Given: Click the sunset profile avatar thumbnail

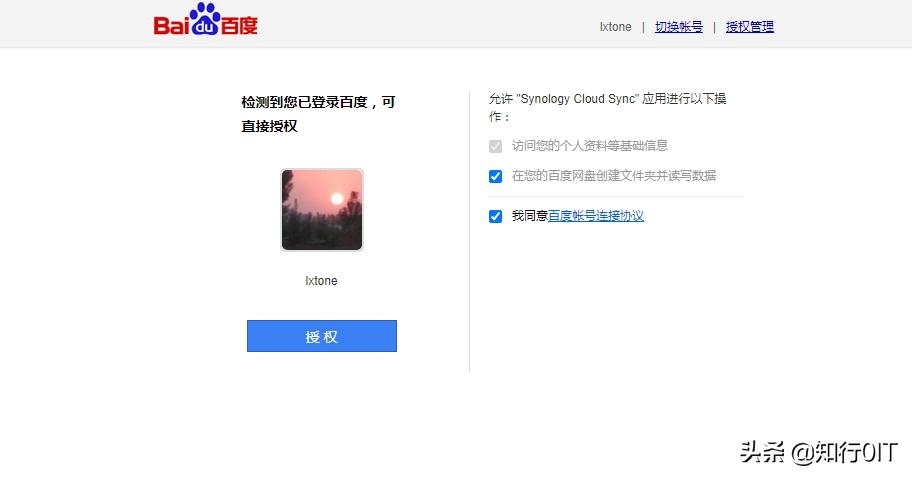Looking at the screenshot, I should (322, 210).
